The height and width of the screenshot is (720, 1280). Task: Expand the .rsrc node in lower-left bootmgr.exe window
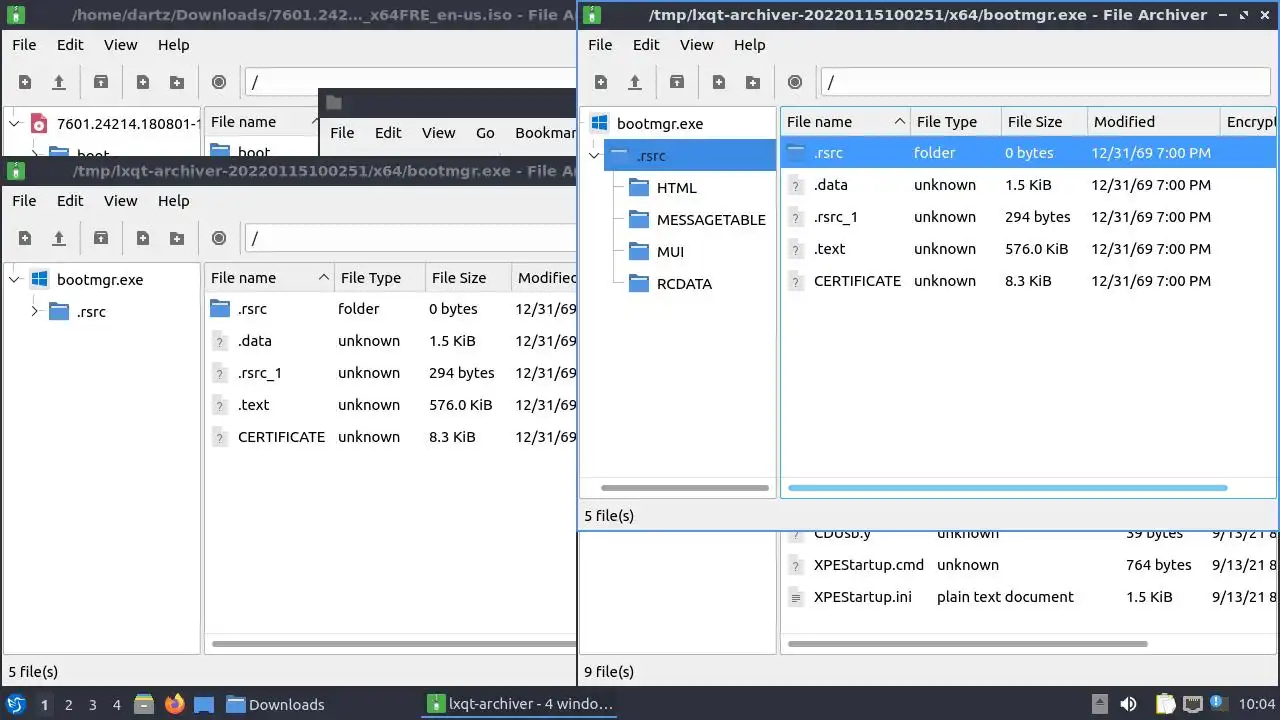34,312
